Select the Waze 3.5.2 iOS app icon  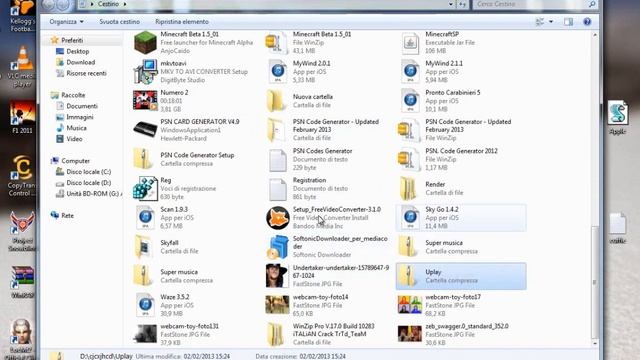[145, 305]
